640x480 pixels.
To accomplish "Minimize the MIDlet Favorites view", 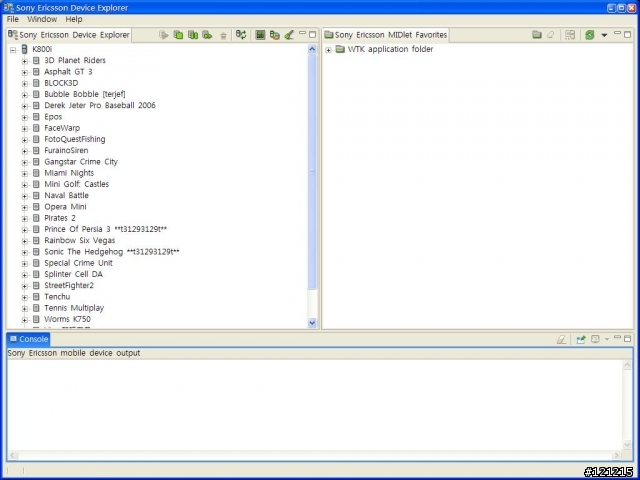I will point(618,34).
